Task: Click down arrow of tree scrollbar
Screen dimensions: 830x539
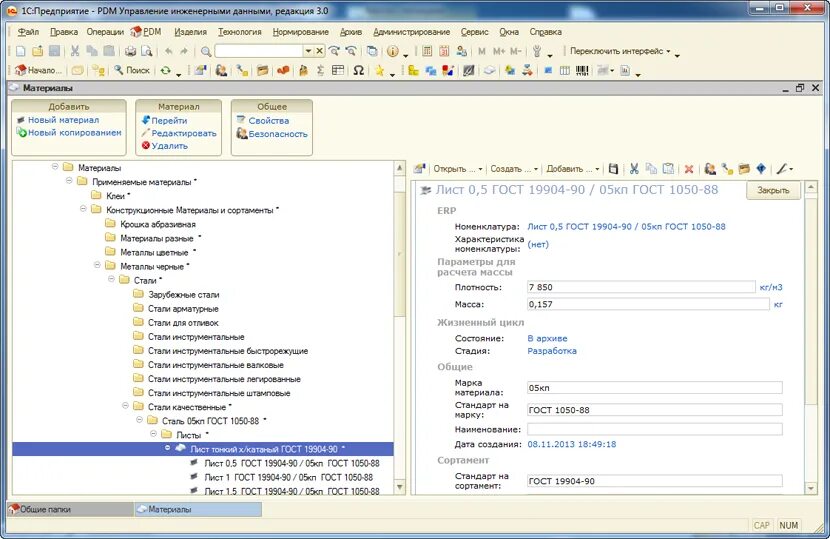Action: tap(400, 487)
